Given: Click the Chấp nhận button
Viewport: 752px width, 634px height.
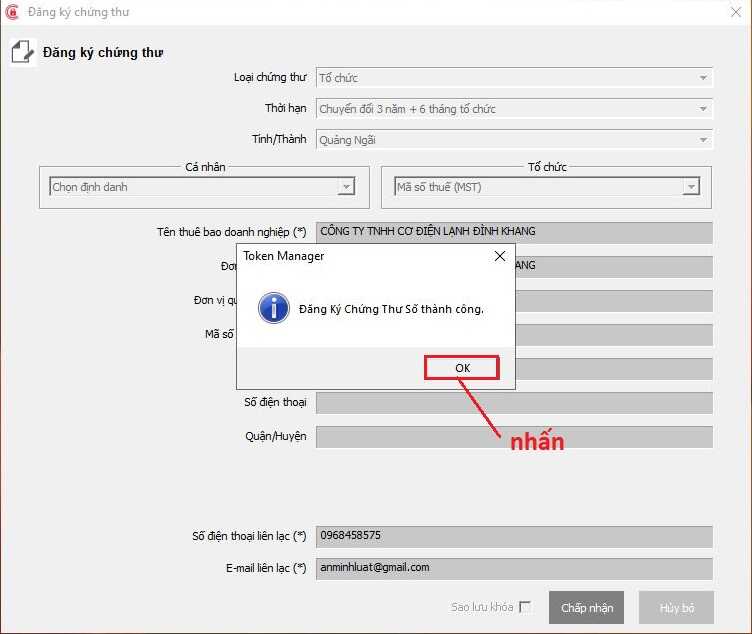Looking at the screenshot, I should [x=587, y=608].
